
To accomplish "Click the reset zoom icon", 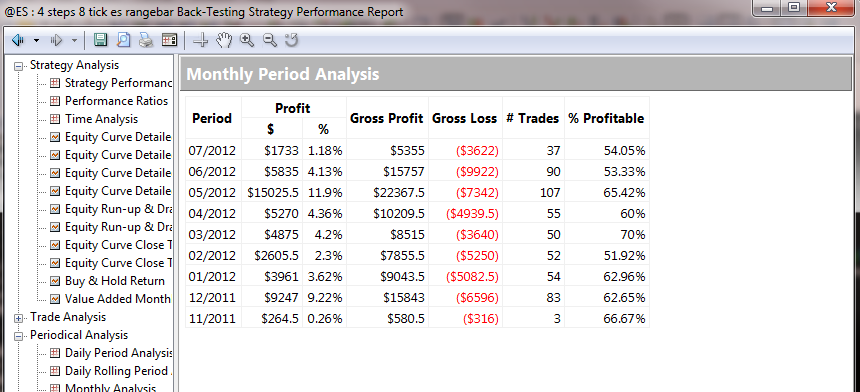I will click(291, 39).
